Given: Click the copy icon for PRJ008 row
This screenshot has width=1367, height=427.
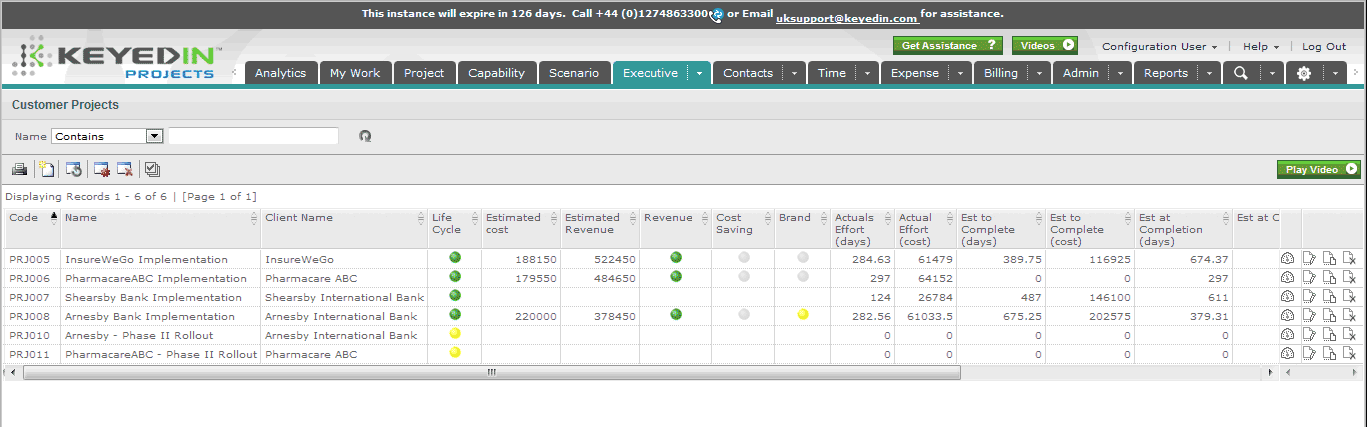Looking at the screenshot, I should click(1330, 316).
